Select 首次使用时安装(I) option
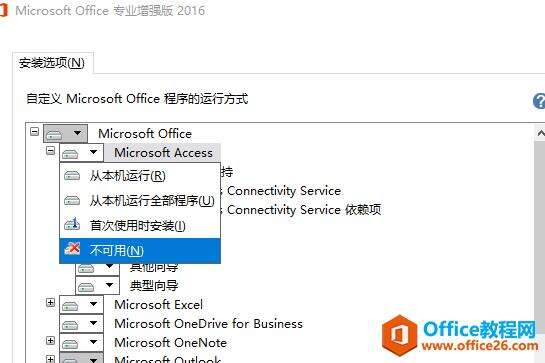Image resolution: width=545 pixels, height=363 pixels. pos(140,226)
